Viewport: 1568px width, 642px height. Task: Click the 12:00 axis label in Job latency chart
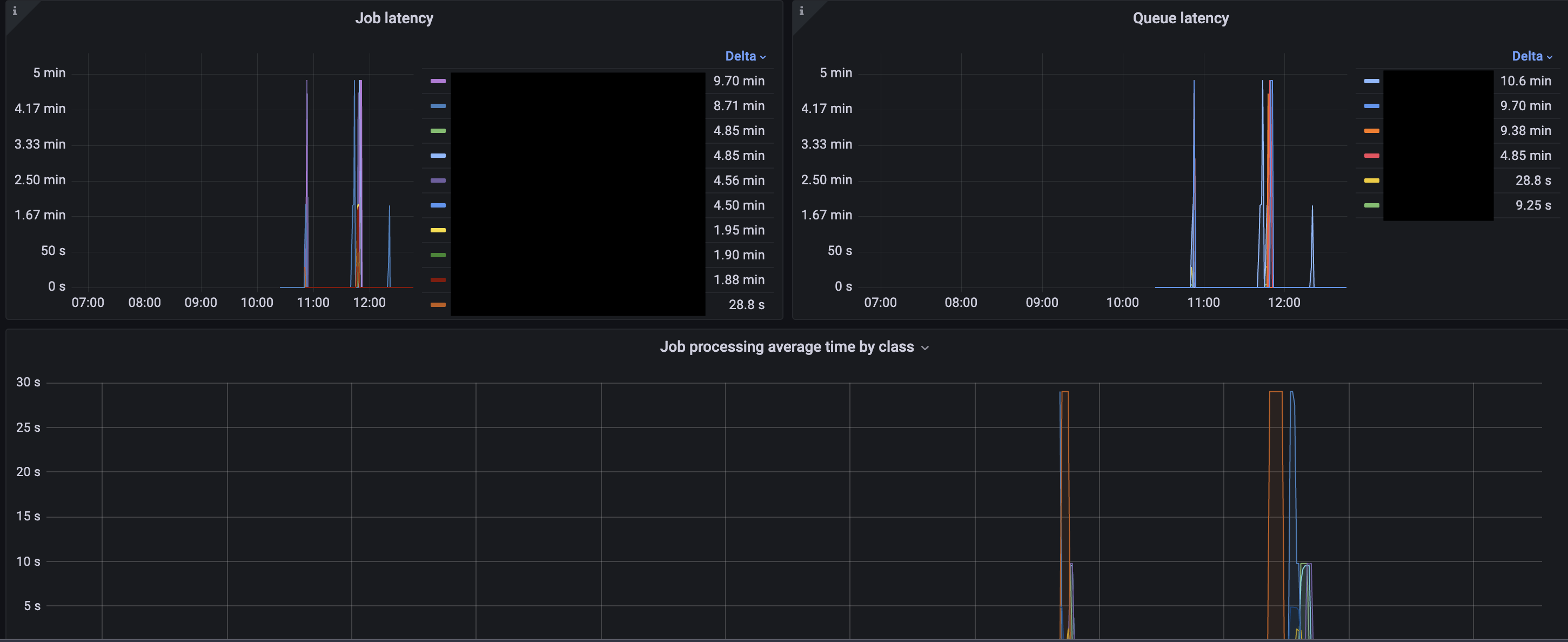(369, 303)
